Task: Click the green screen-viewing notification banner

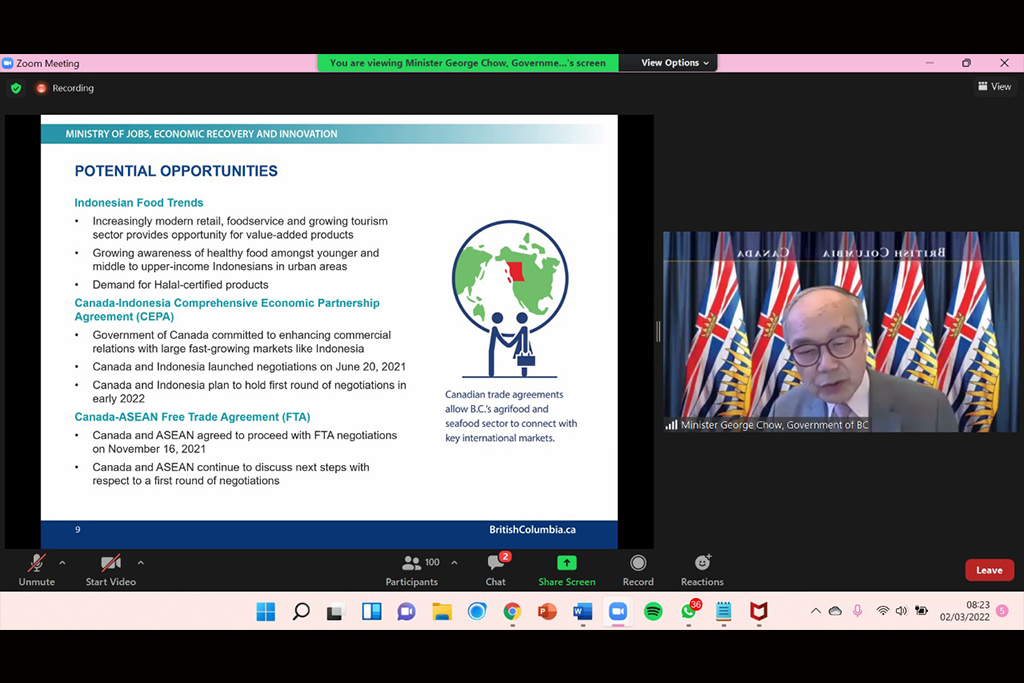Action: tap(467, 63)
